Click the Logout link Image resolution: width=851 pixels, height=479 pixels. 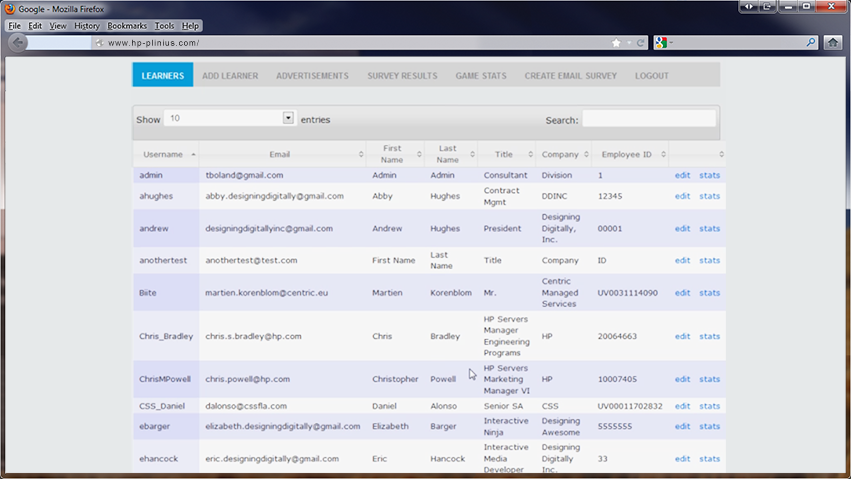point(652,75)
